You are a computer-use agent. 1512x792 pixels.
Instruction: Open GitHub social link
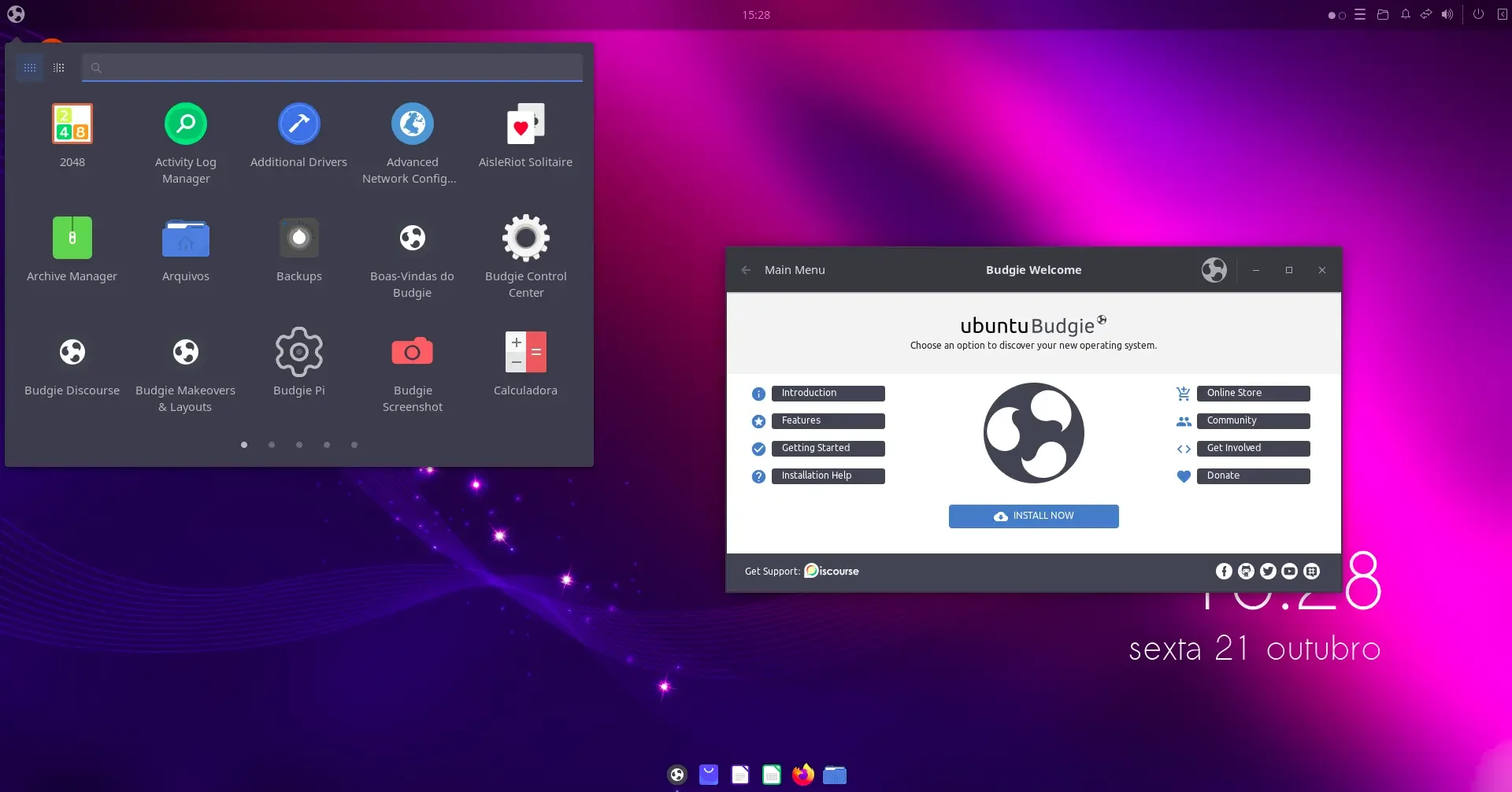pos(1246,572)
